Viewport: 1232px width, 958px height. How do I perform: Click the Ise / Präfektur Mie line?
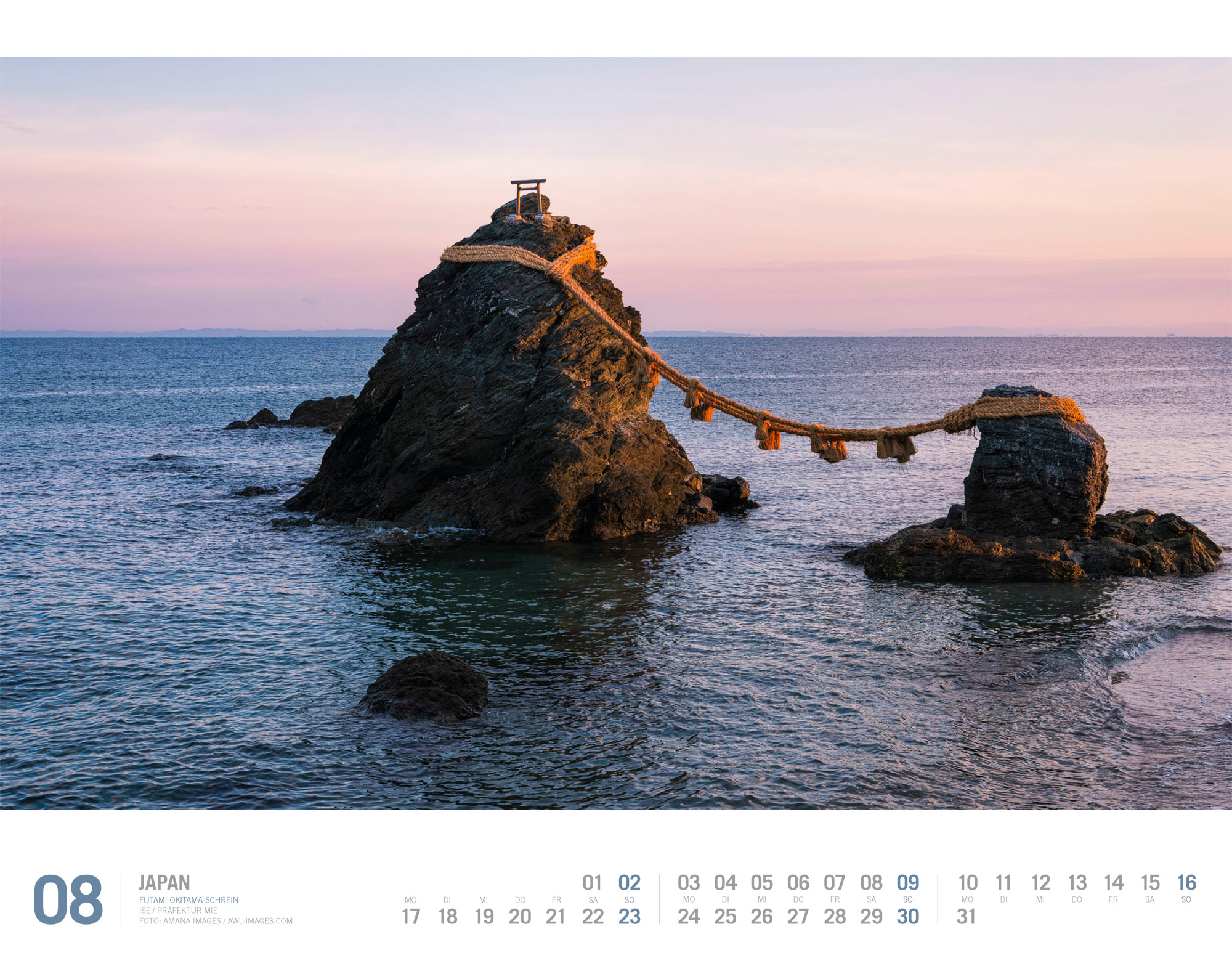tap(178, 911)
